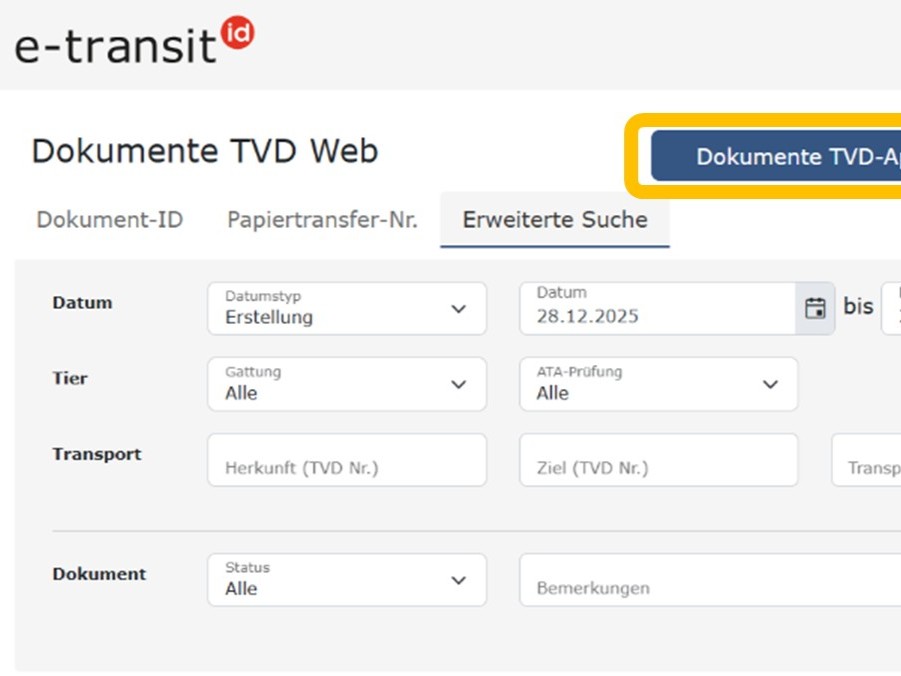
Task: Click the Herkunft (TVD Nr.) input
Action: click(346, 460)
